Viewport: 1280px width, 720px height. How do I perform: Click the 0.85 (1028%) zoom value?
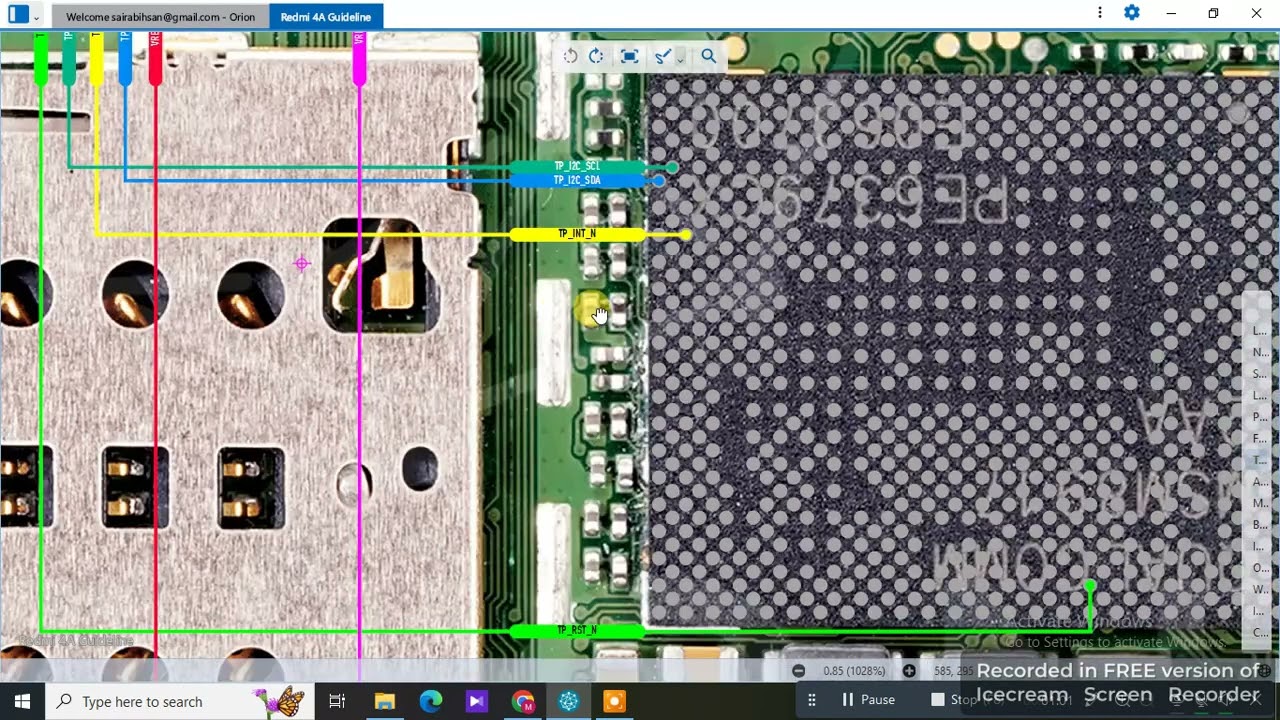[854, 671]
